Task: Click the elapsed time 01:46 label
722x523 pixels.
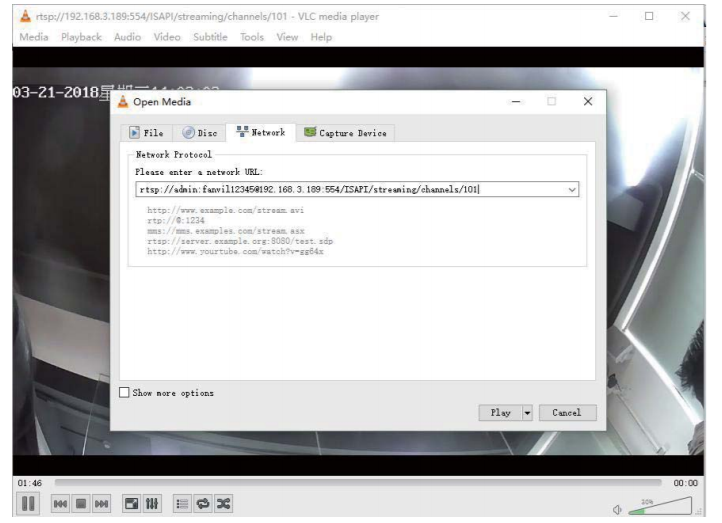Action: pos(29,483)
